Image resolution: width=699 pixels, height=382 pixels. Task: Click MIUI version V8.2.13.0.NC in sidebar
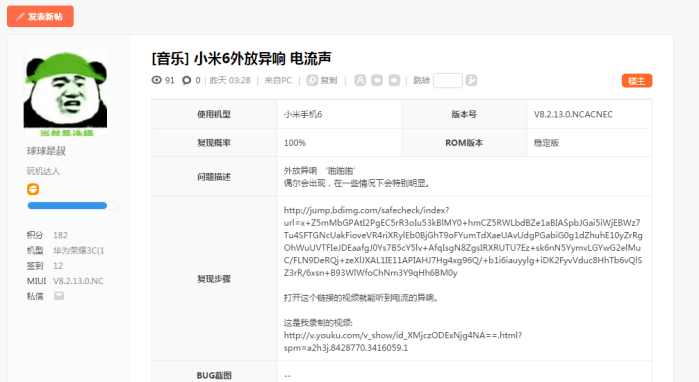[x=78, y=281]
